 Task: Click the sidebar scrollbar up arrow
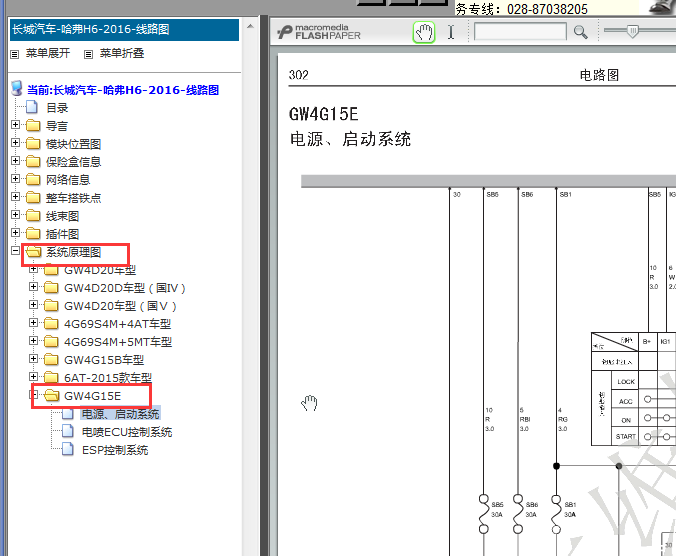pyautogui.click(x=250, y=26)
